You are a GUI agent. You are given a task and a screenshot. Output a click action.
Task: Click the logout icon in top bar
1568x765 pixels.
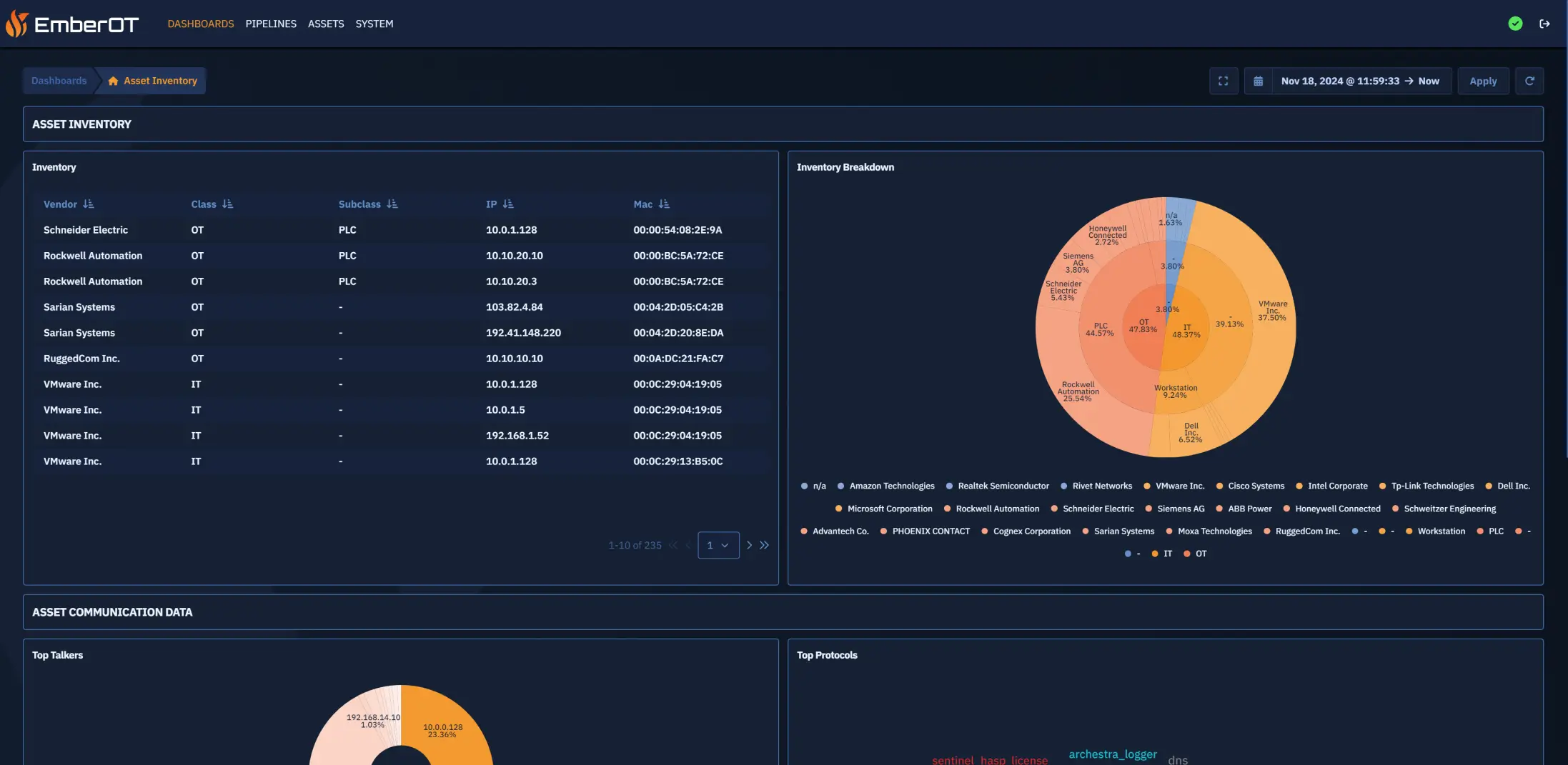pos(1544,24)
